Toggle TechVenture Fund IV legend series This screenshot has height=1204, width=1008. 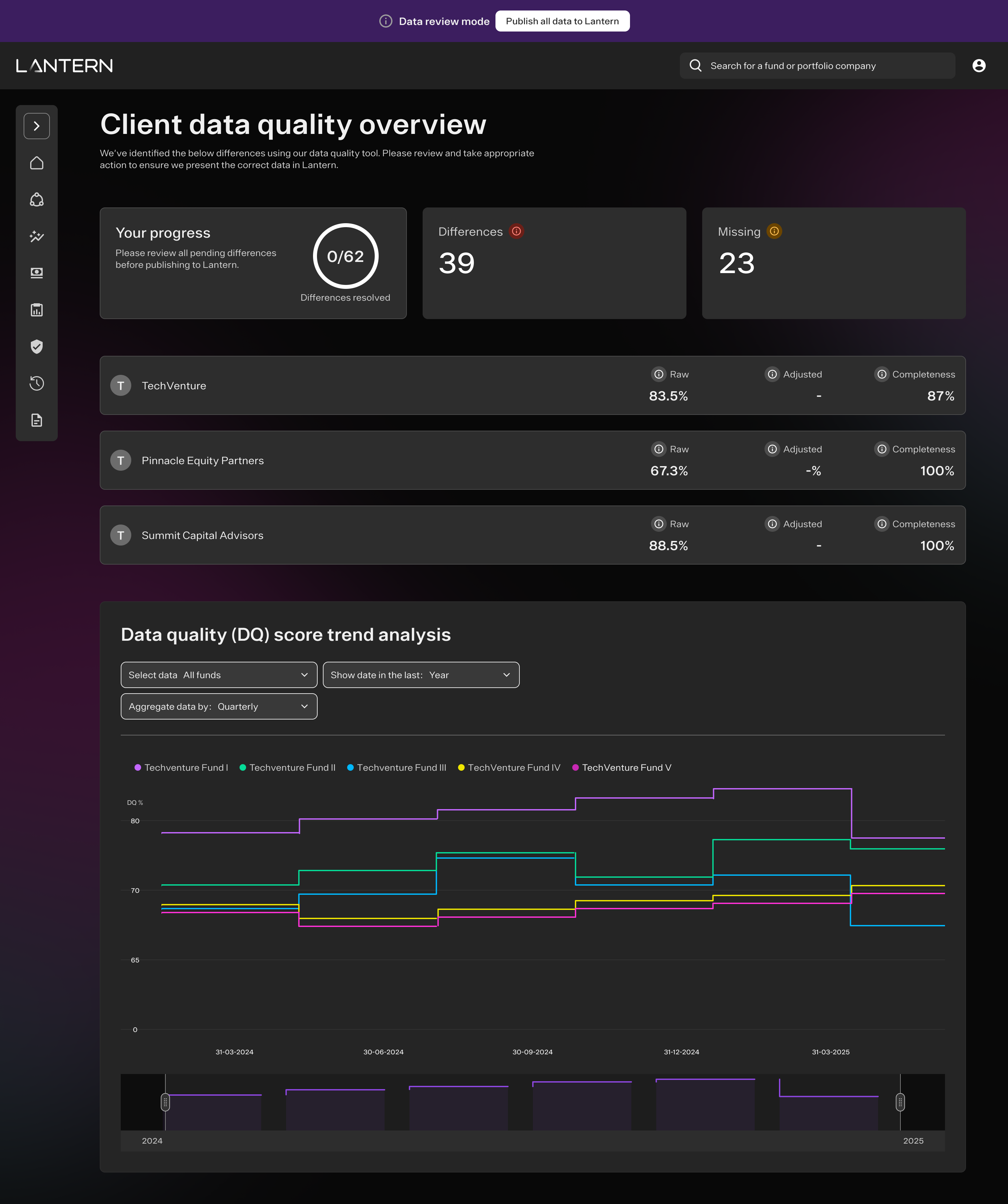click(509, 767)
